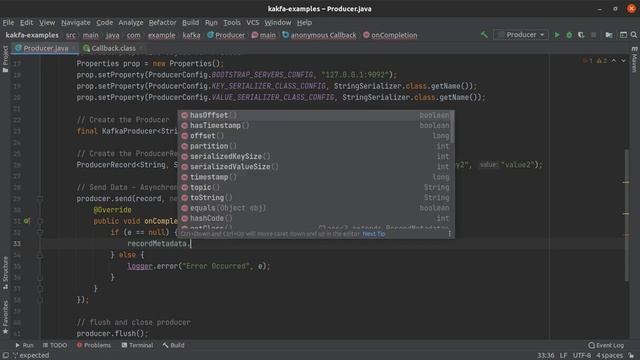
Task: Click the override gutter icon on line 31
Action: (27, 221)
